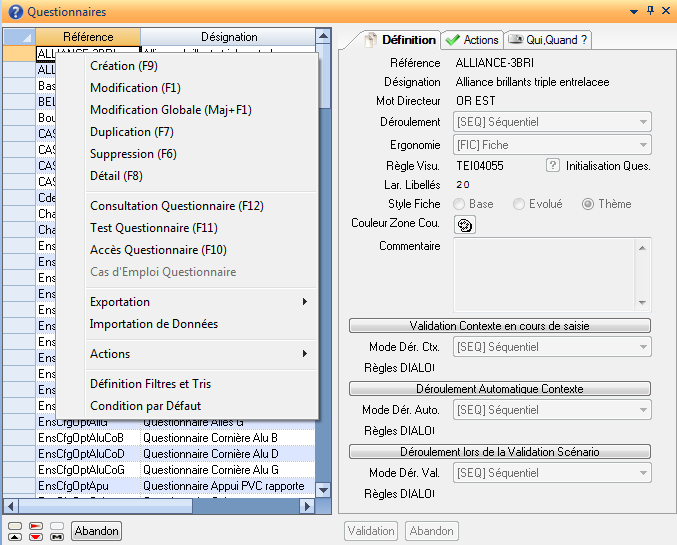677x545 pixels.
Task: Open the Couleur Zone Cou. color palette
Action: point(465,224)
